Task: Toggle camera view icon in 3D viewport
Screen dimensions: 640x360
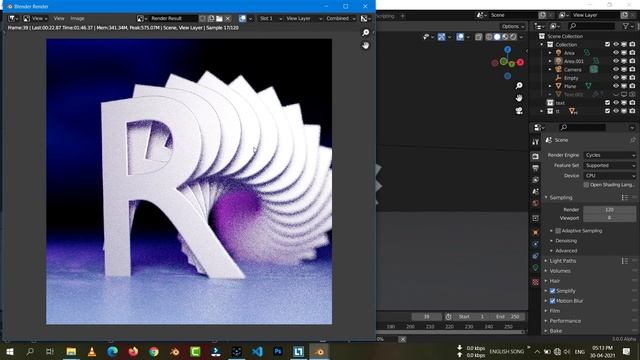Action: (519, 111)
